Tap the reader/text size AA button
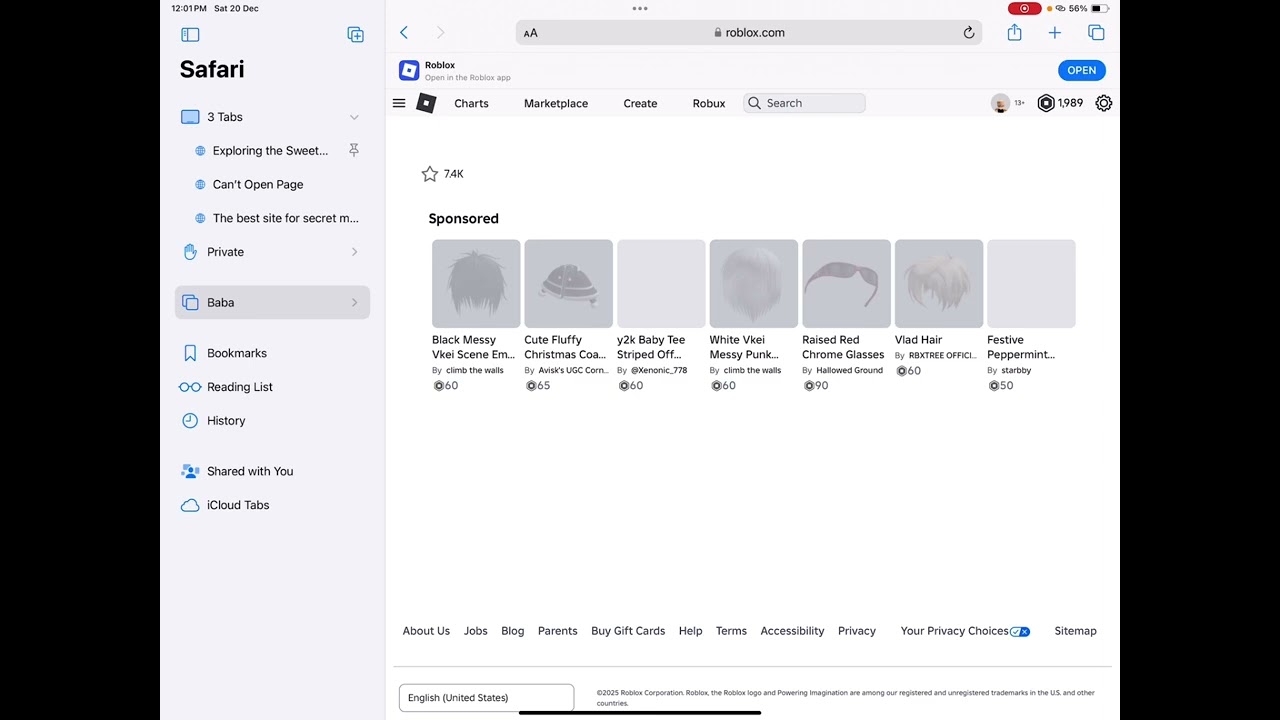Viewport: 1280px width, 720px height. click(531, 33)
